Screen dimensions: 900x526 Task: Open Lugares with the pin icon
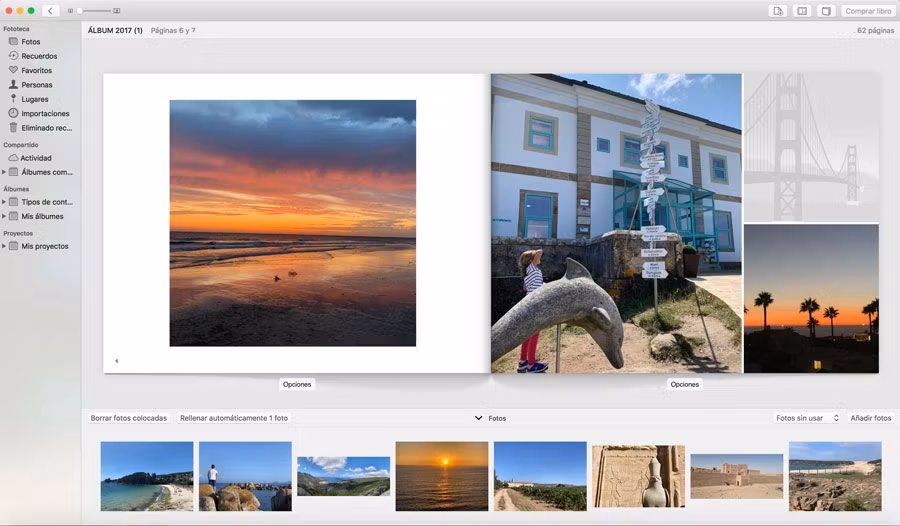[x=34, y=99]
